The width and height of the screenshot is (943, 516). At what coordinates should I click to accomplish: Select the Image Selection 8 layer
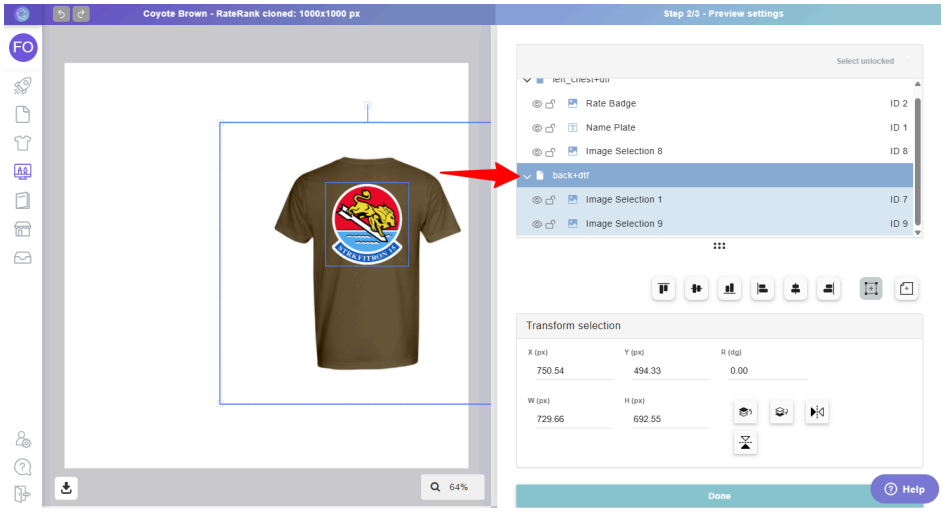pyautogui.click(x=624, y=152)
